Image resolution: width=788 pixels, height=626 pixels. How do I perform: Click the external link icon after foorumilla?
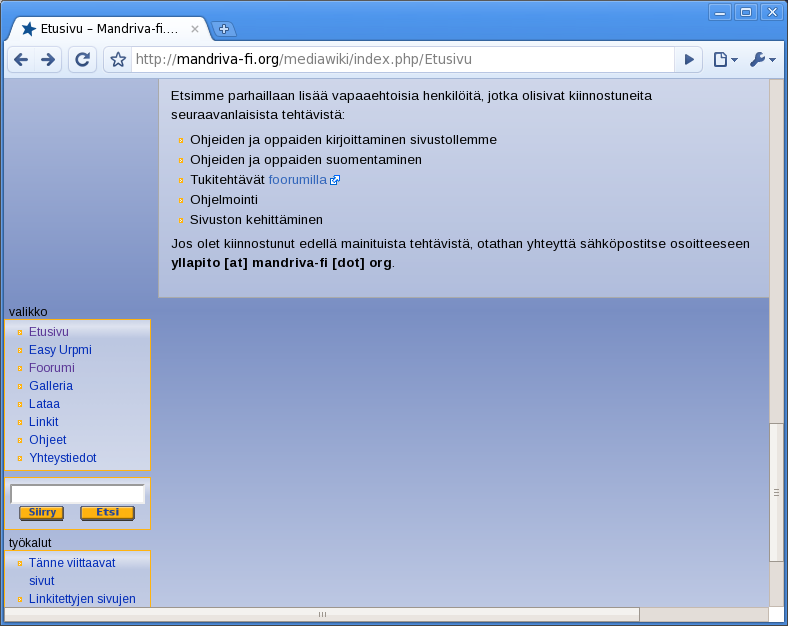pyautogui.click(x=335, y=180)
